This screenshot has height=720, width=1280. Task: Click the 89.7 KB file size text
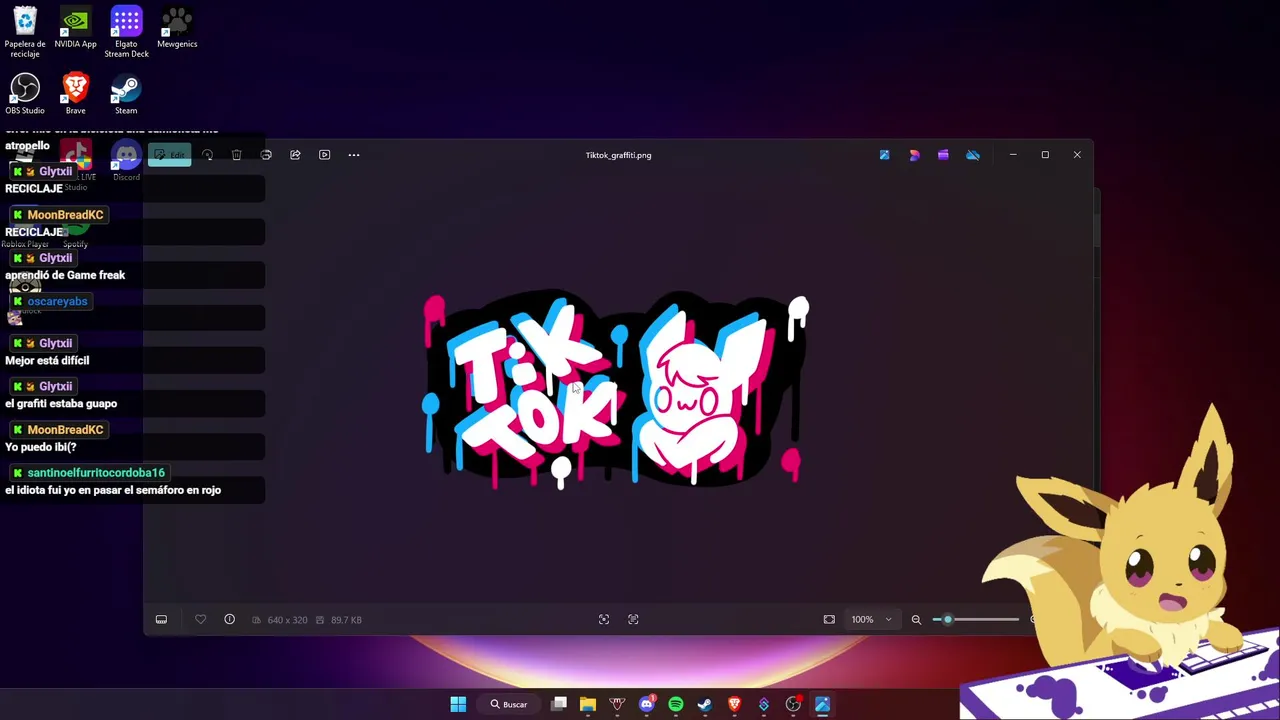(x=346, y=620)
